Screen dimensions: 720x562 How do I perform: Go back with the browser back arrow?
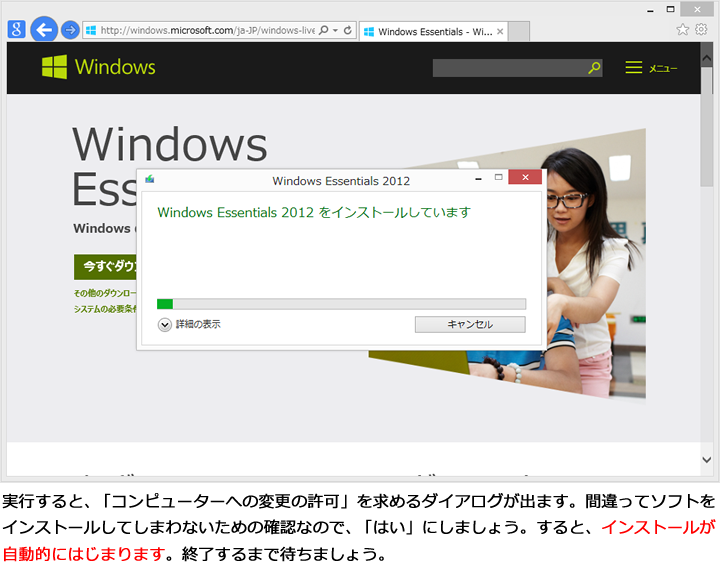(x=44, y=30)
